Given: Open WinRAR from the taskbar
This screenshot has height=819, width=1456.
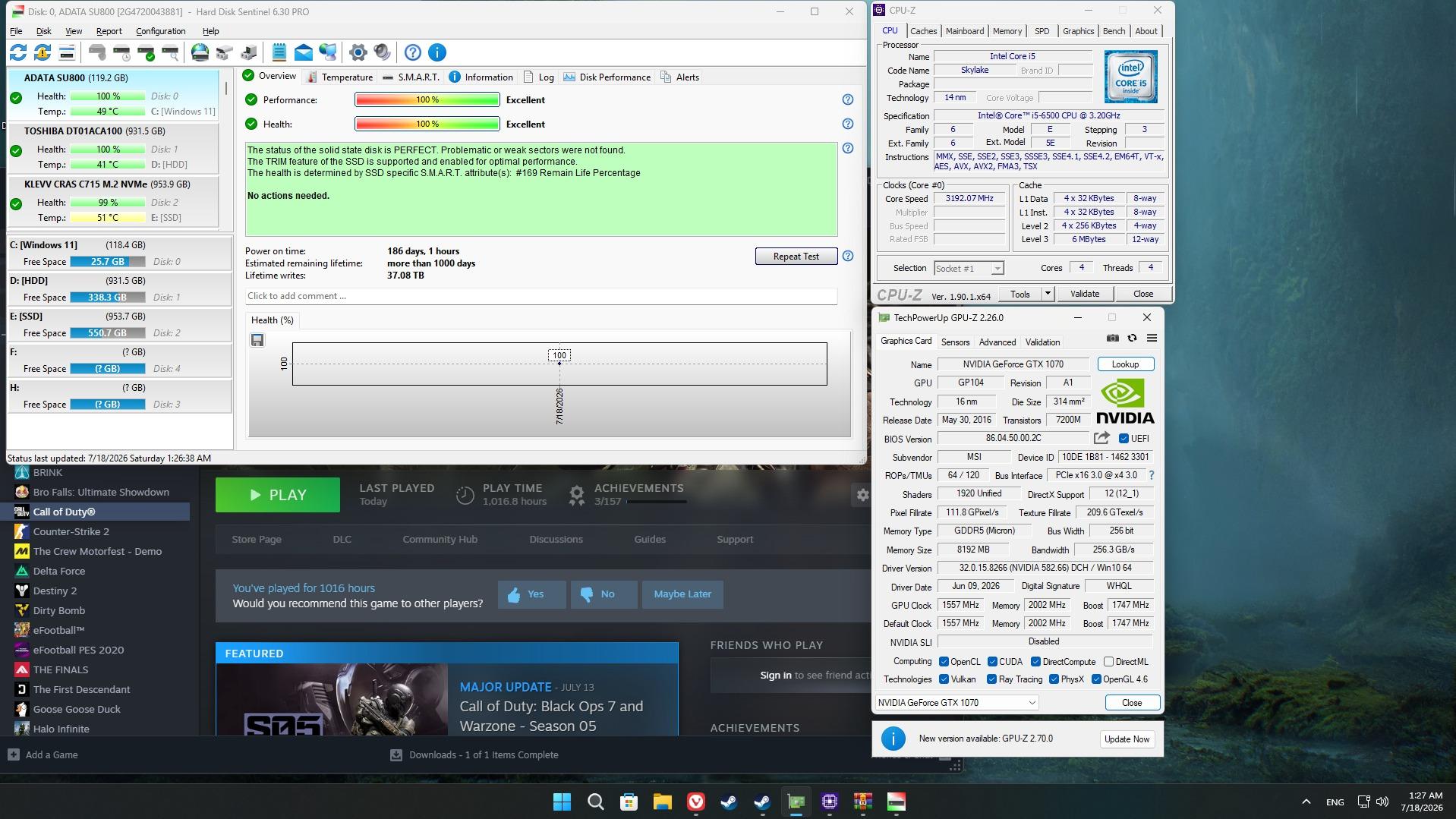Looking at the screenshot, I should [863, 802].
